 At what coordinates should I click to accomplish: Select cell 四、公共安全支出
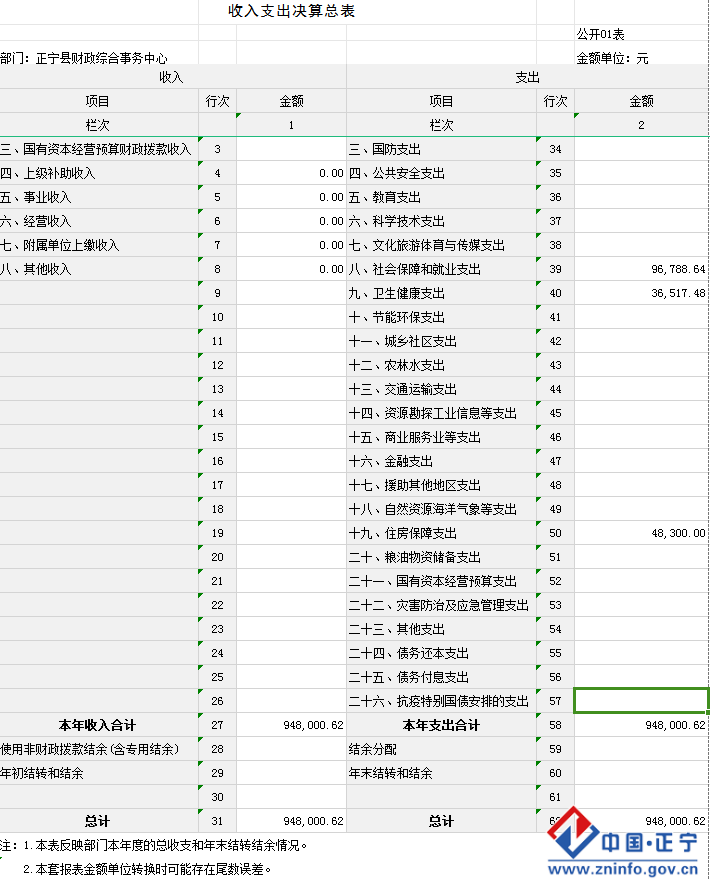(x=442, y=173)
